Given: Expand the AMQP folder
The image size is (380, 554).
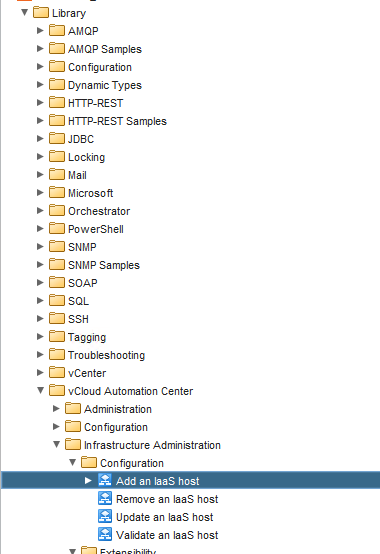Looking at the screenshot, I should click(40, 31).
